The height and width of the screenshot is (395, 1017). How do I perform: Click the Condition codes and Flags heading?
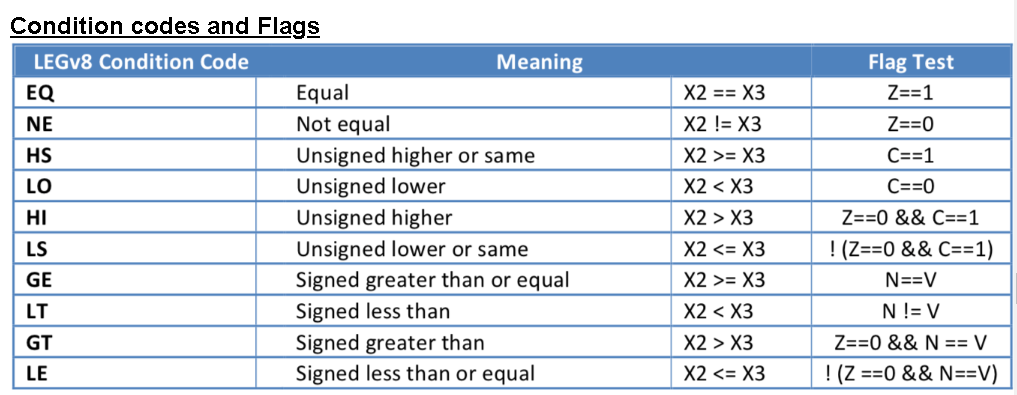(x=165, y=26)
